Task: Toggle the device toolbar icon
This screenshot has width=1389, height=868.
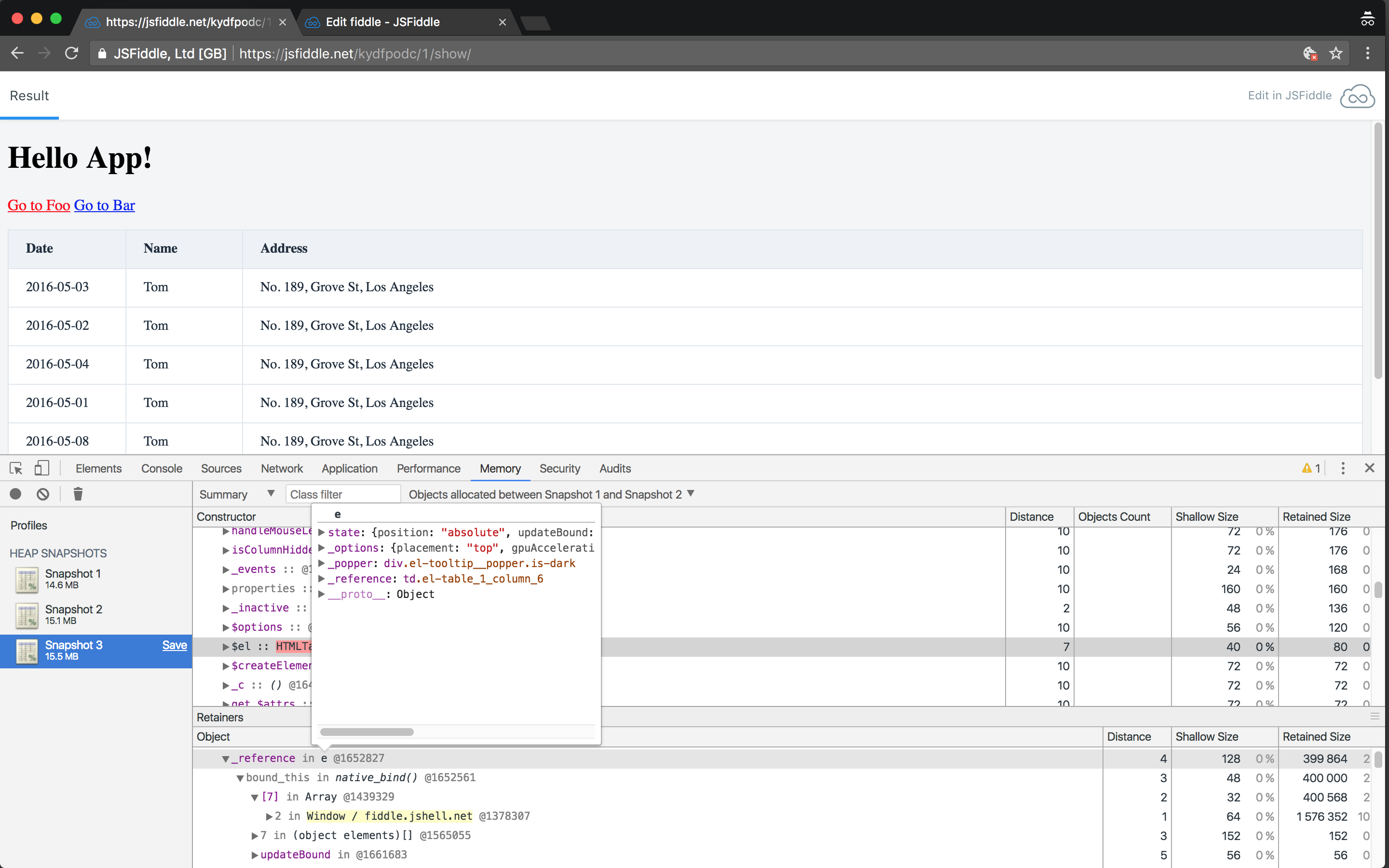Action: click(41, 468)
